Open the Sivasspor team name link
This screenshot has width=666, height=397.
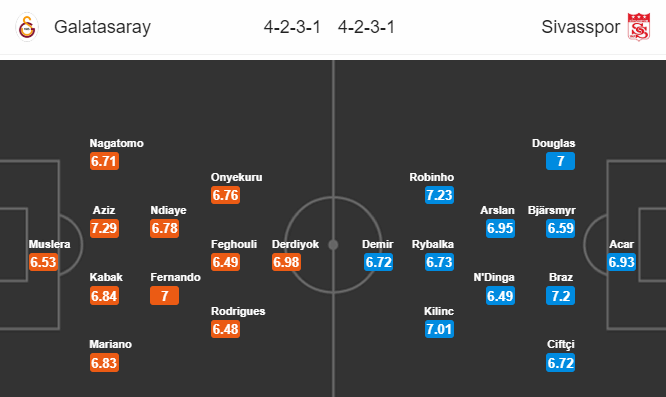pyautogui.click(x=581, y=27)
